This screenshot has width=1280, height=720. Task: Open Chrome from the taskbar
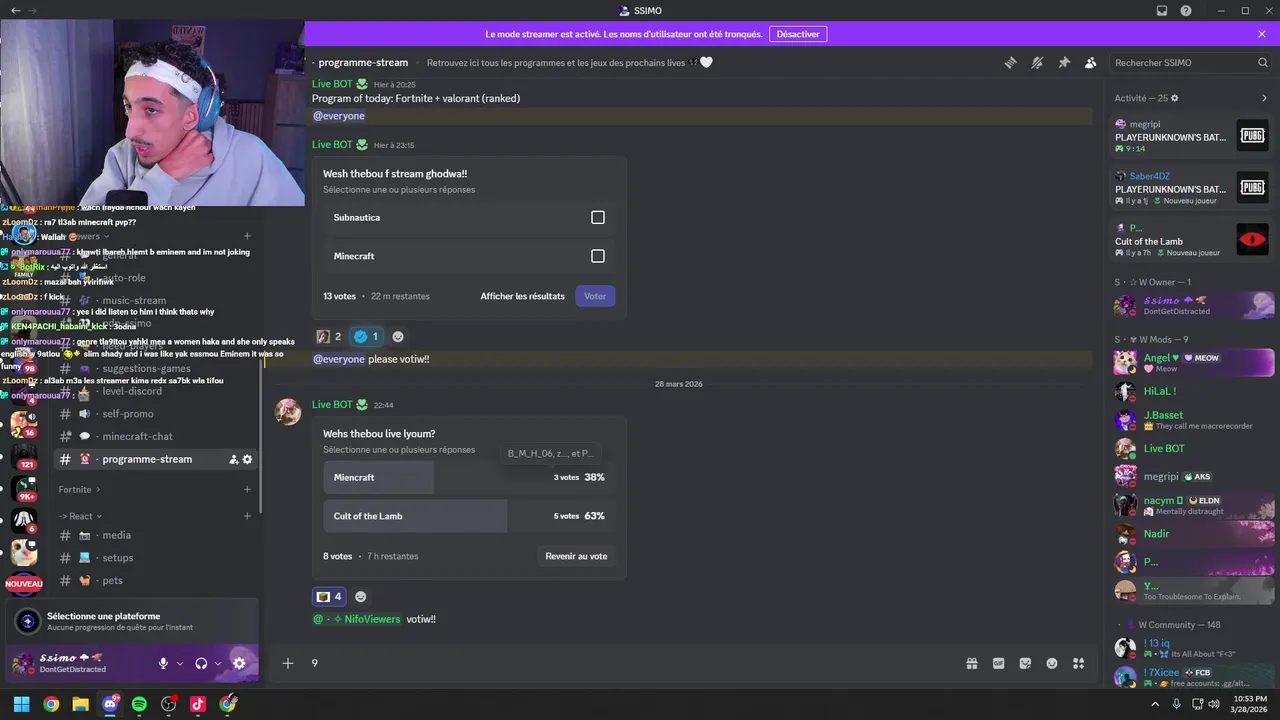pyautogui.click(x=51, y=704)
